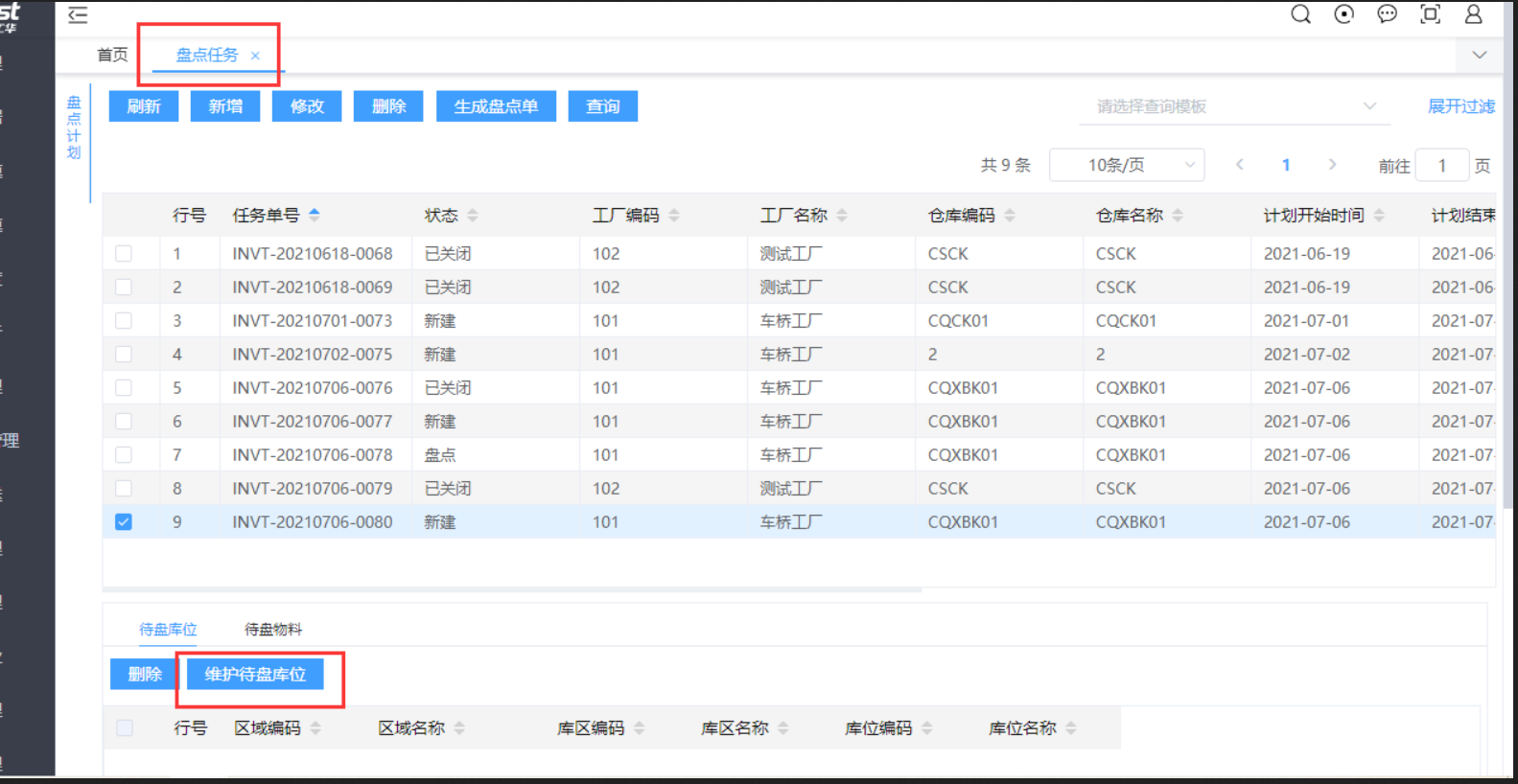Sort by 库区名称 column arrows
Viewport: 1518px width, 784px height.
(782, 728)
